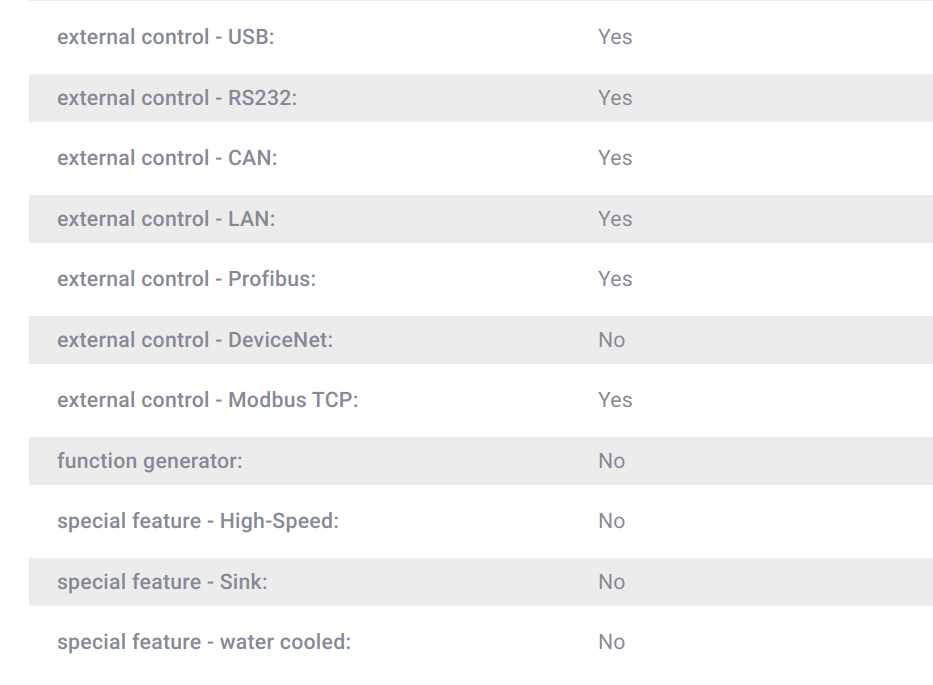Click the 'function generator:' label
The width and height of the screenshot is (933, 685).
coord(150,461)
